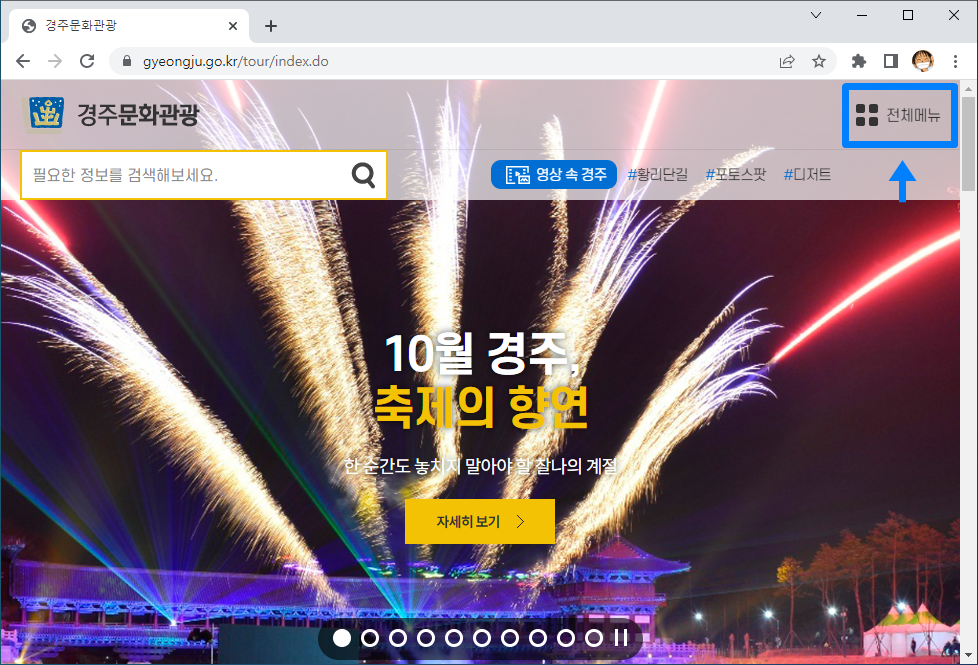Pause the slideshow autoplay
Viewport: 978px width, 665px height.
pos(621,638)
